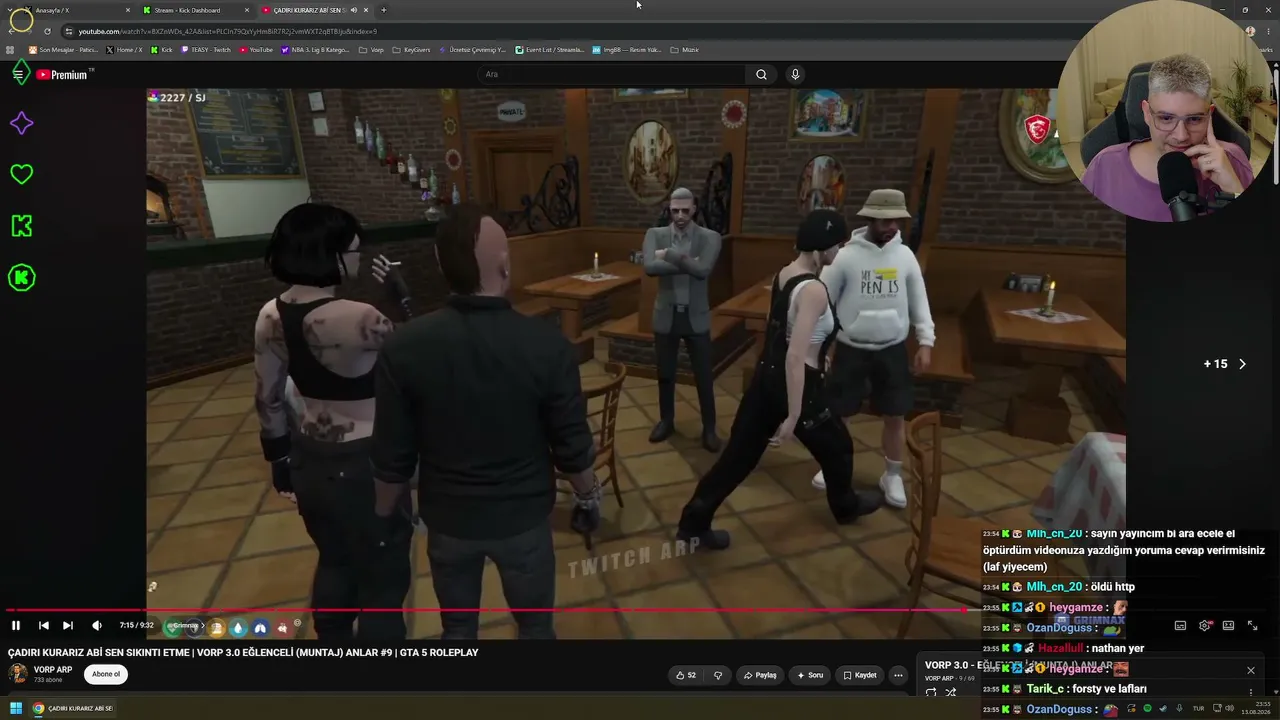Close the VORP 3.0 playlist panel
The width and height of the screenshot is (1280, 720).
pyautogui.click(x=1250, y=670)
